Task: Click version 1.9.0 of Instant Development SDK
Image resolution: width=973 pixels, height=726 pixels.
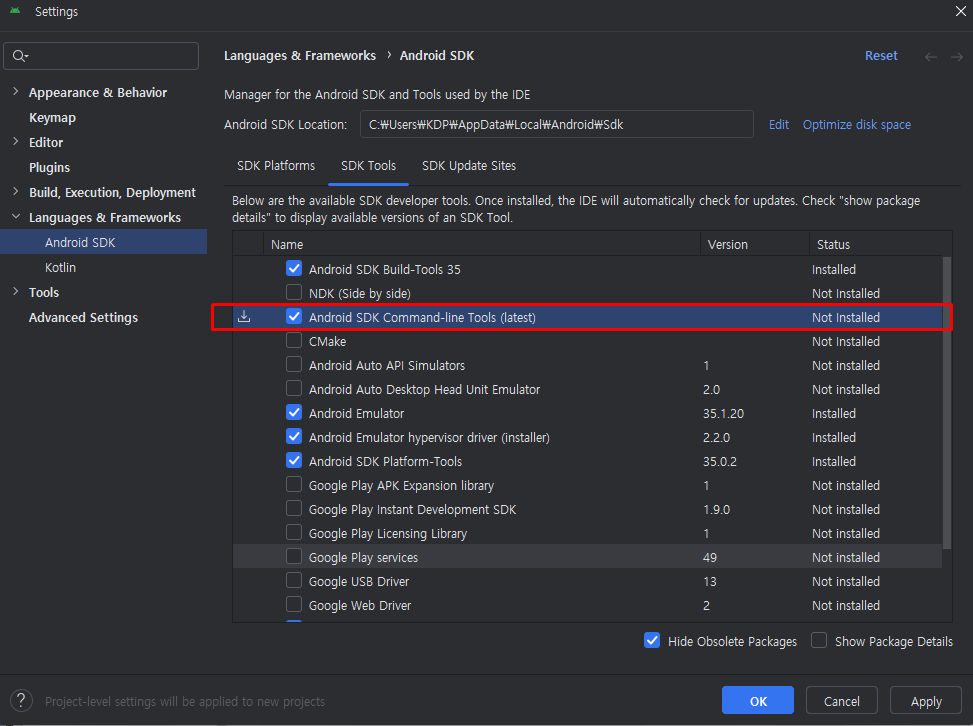Action: click(x=717, y=509)
